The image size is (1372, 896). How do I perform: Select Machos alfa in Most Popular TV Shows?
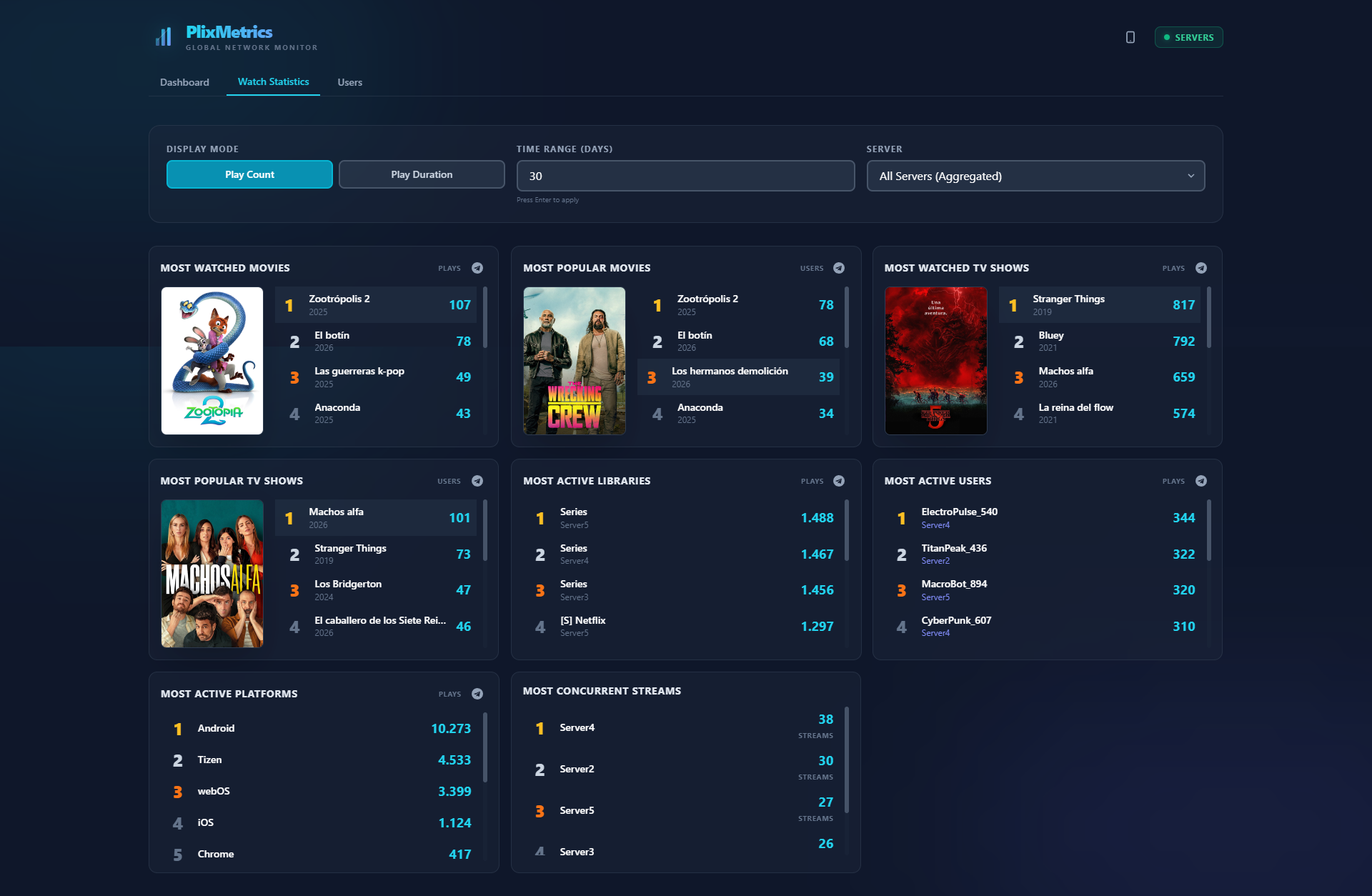(376, 518)
